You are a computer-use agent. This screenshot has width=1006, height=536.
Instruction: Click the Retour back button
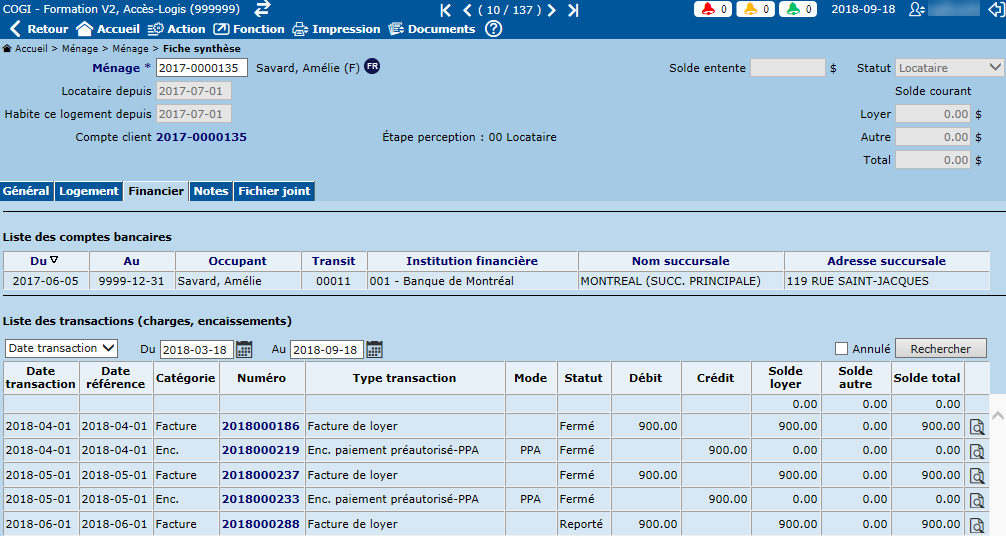pos(40,29)
